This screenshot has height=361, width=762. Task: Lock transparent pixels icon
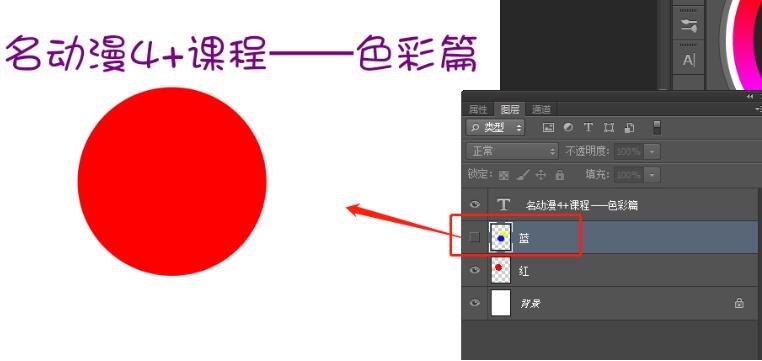pyautogui.click(x=504, y=175)
